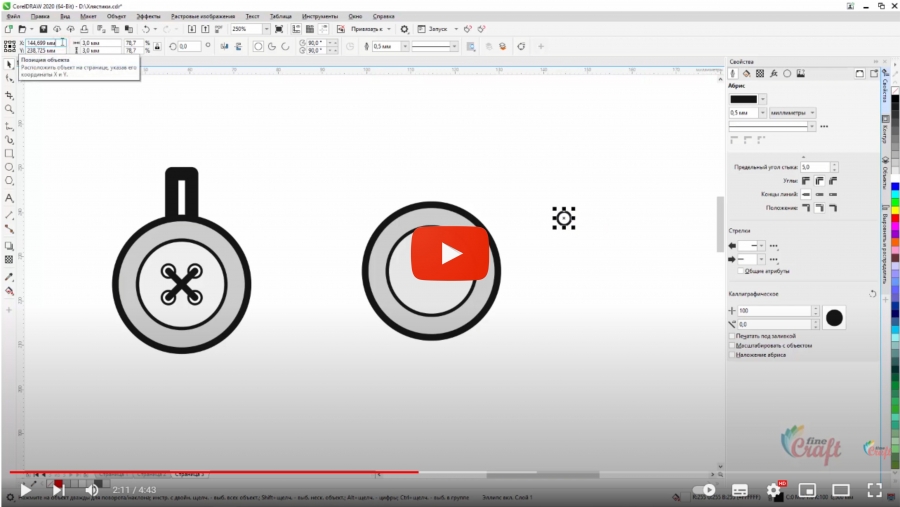Viewport: 900px width, 507px height.
Task: Toggle the lock ratio padlock icon
Action: tap(157, 47)
